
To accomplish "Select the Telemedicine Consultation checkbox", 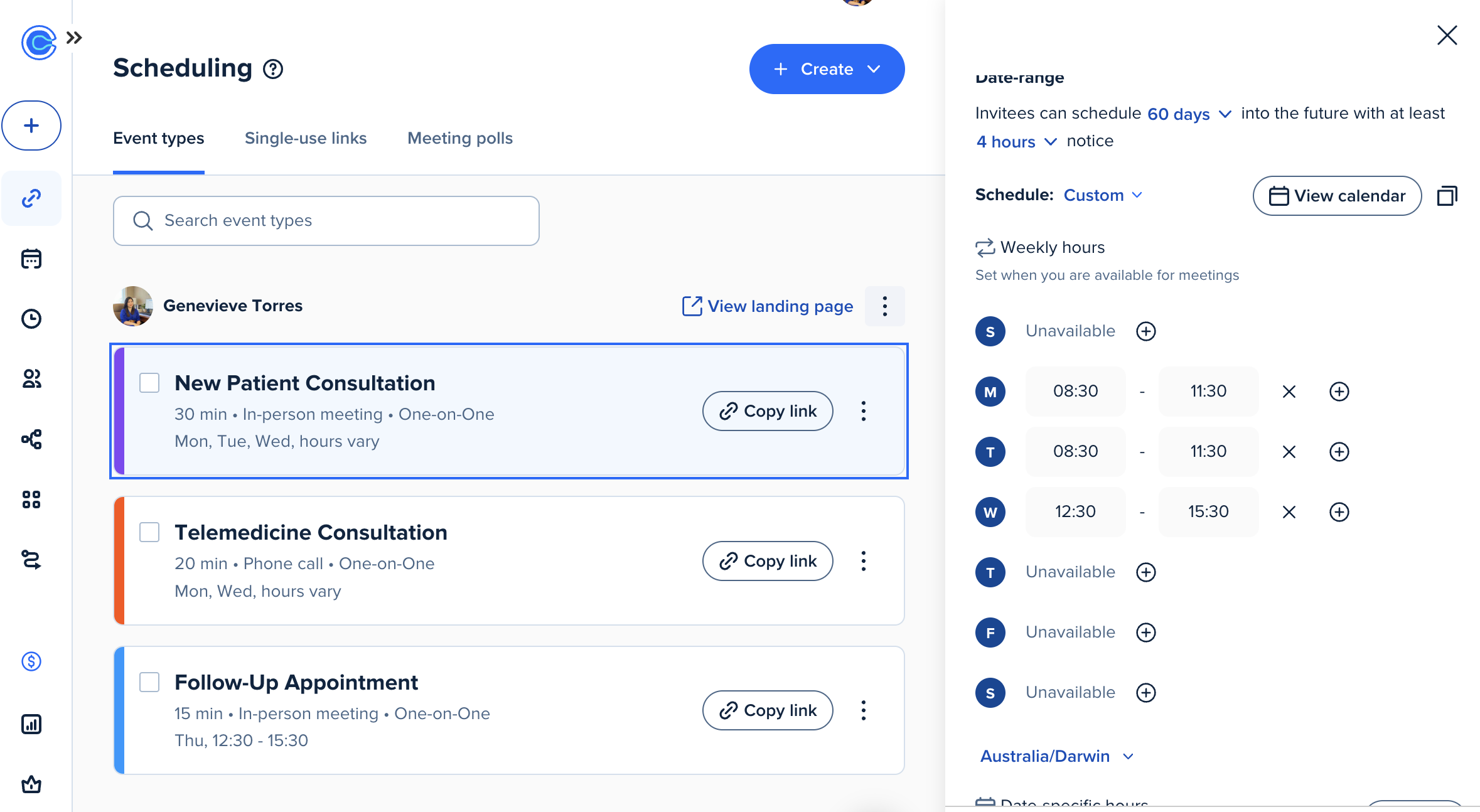I will coord(149,532).
